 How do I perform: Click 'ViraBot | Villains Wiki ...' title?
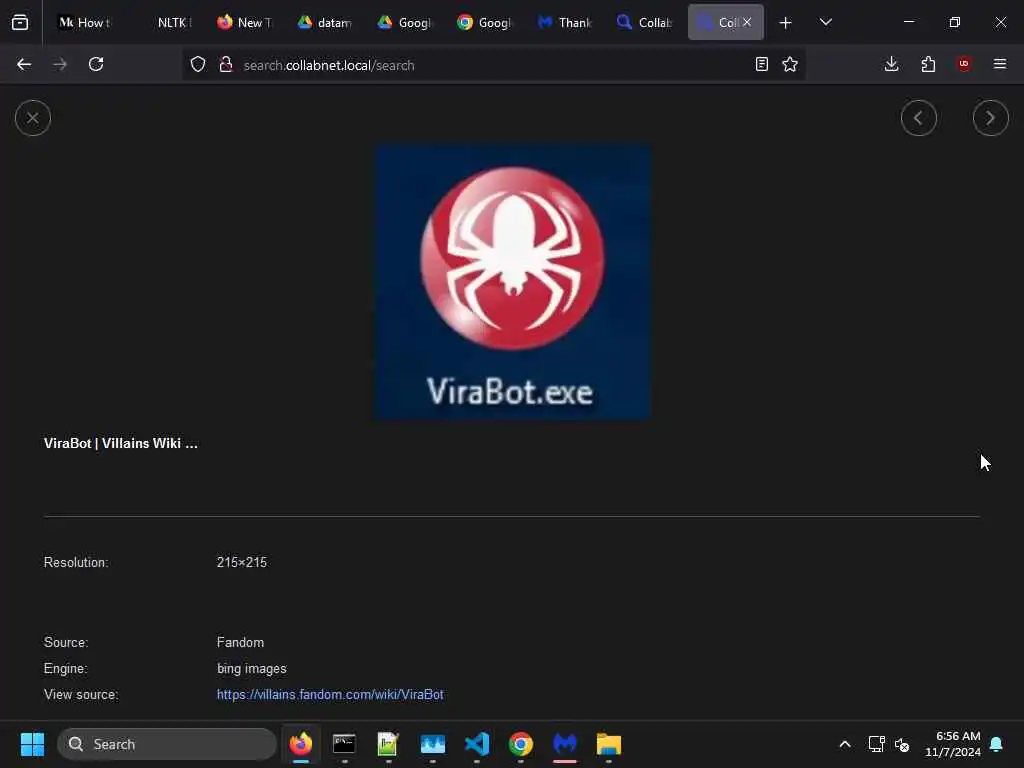(121, 443)
